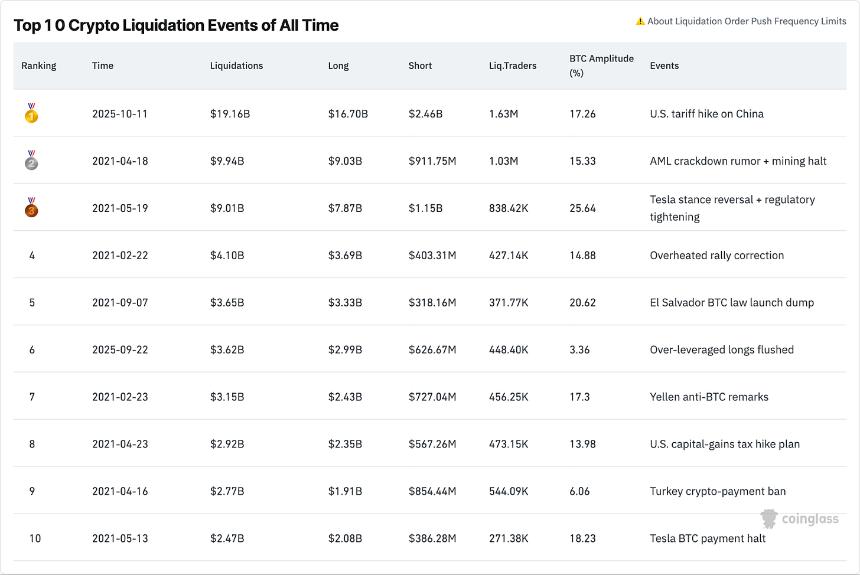Click the Short column header
860x575 pixels.
(x=420, y=66)
